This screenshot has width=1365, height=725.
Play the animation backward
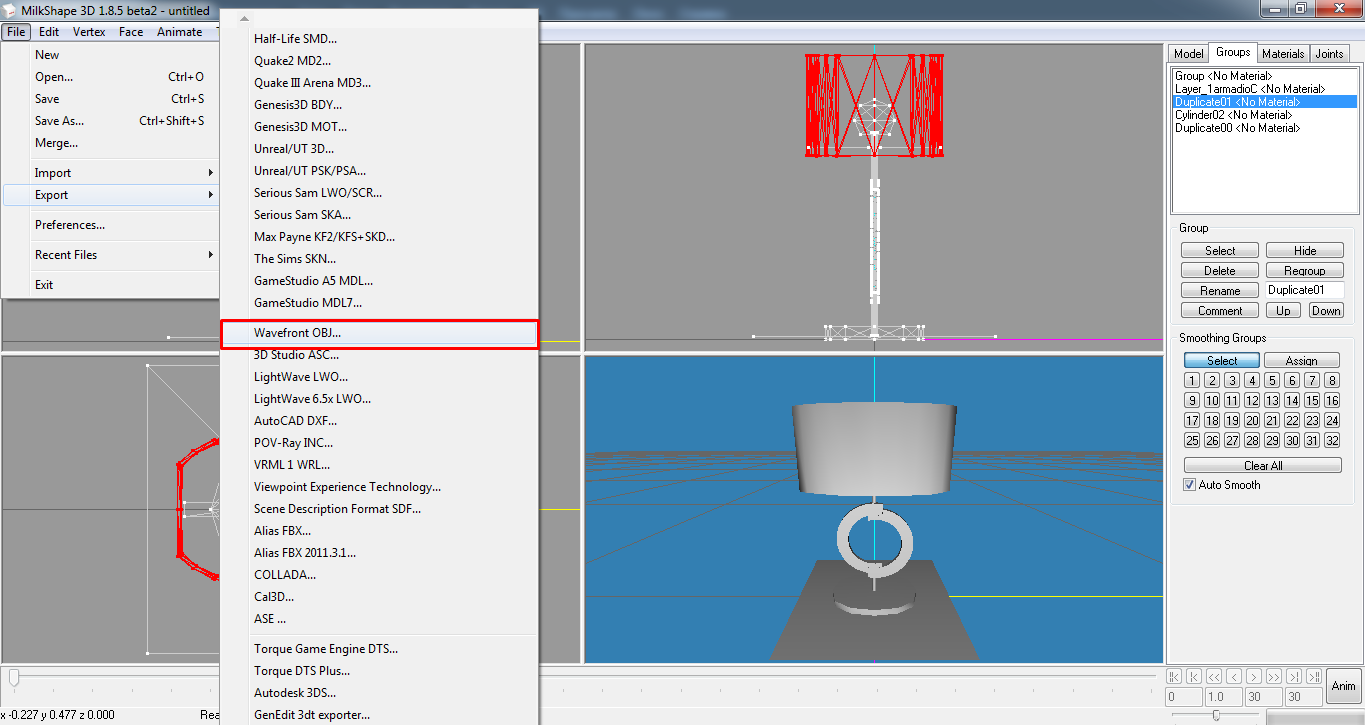tap(1214, 677)
